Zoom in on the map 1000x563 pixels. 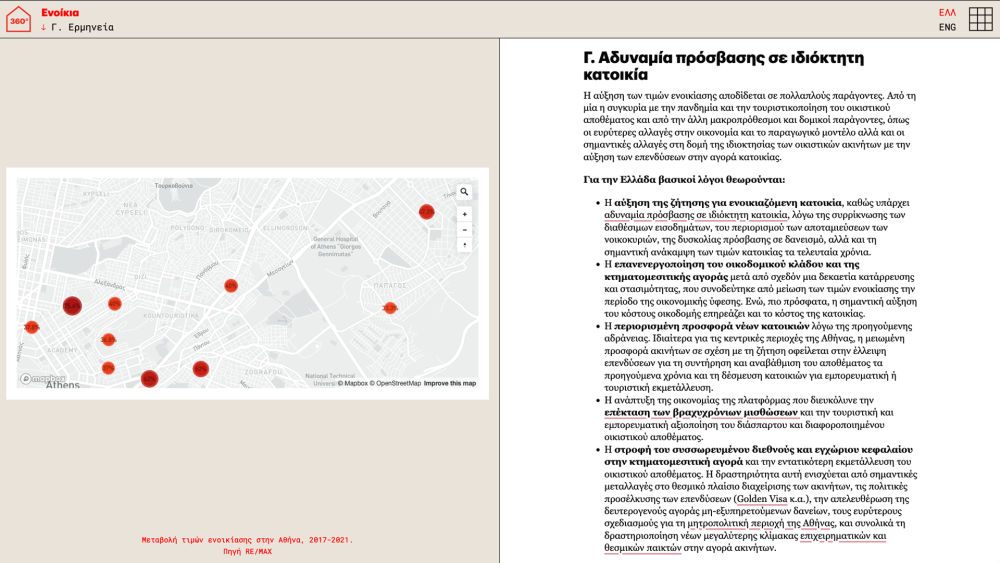pos(464,214)
